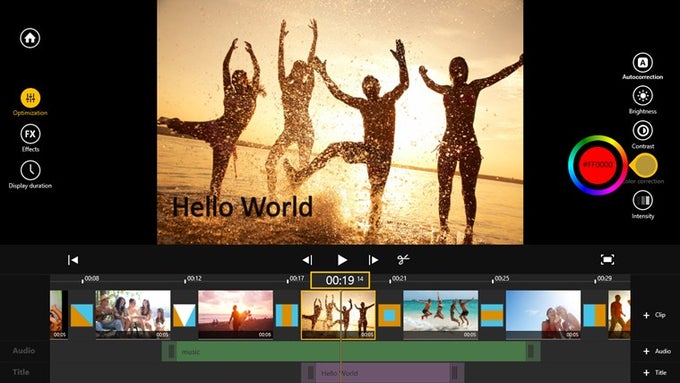680x383 pixels.
Task: Click the 00:21 ruler marker
Action: (399, 278)
